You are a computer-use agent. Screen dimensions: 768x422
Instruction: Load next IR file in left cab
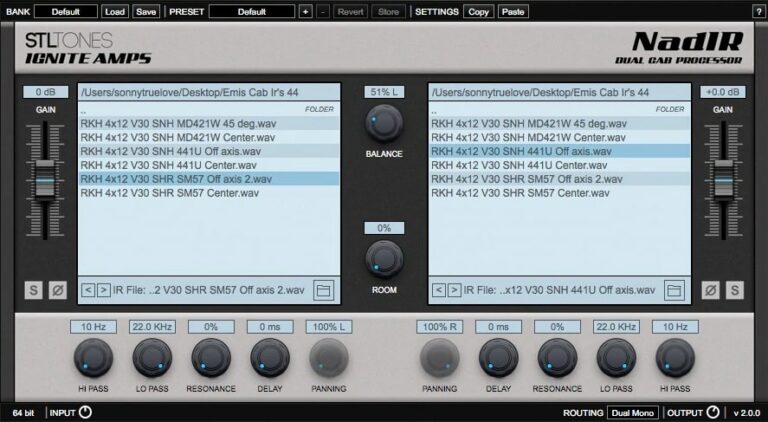click(x=103, y=290)
